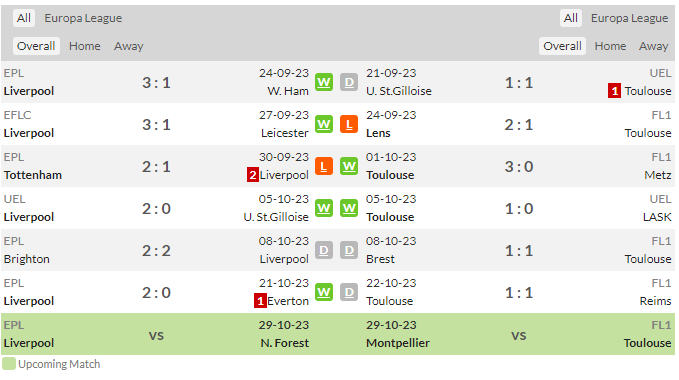
Task: Select the left Europa League filter tab
Action: 83,18
